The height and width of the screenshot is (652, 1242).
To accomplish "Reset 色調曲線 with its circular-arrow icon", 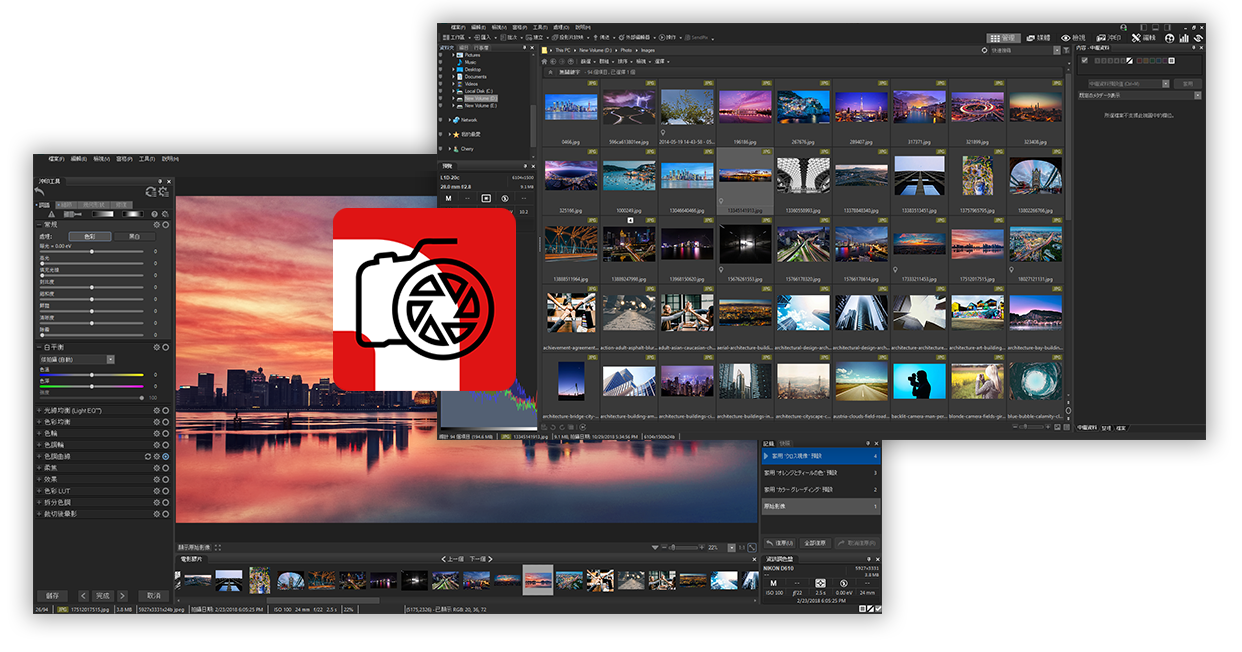I will click(x=147, y=456).
